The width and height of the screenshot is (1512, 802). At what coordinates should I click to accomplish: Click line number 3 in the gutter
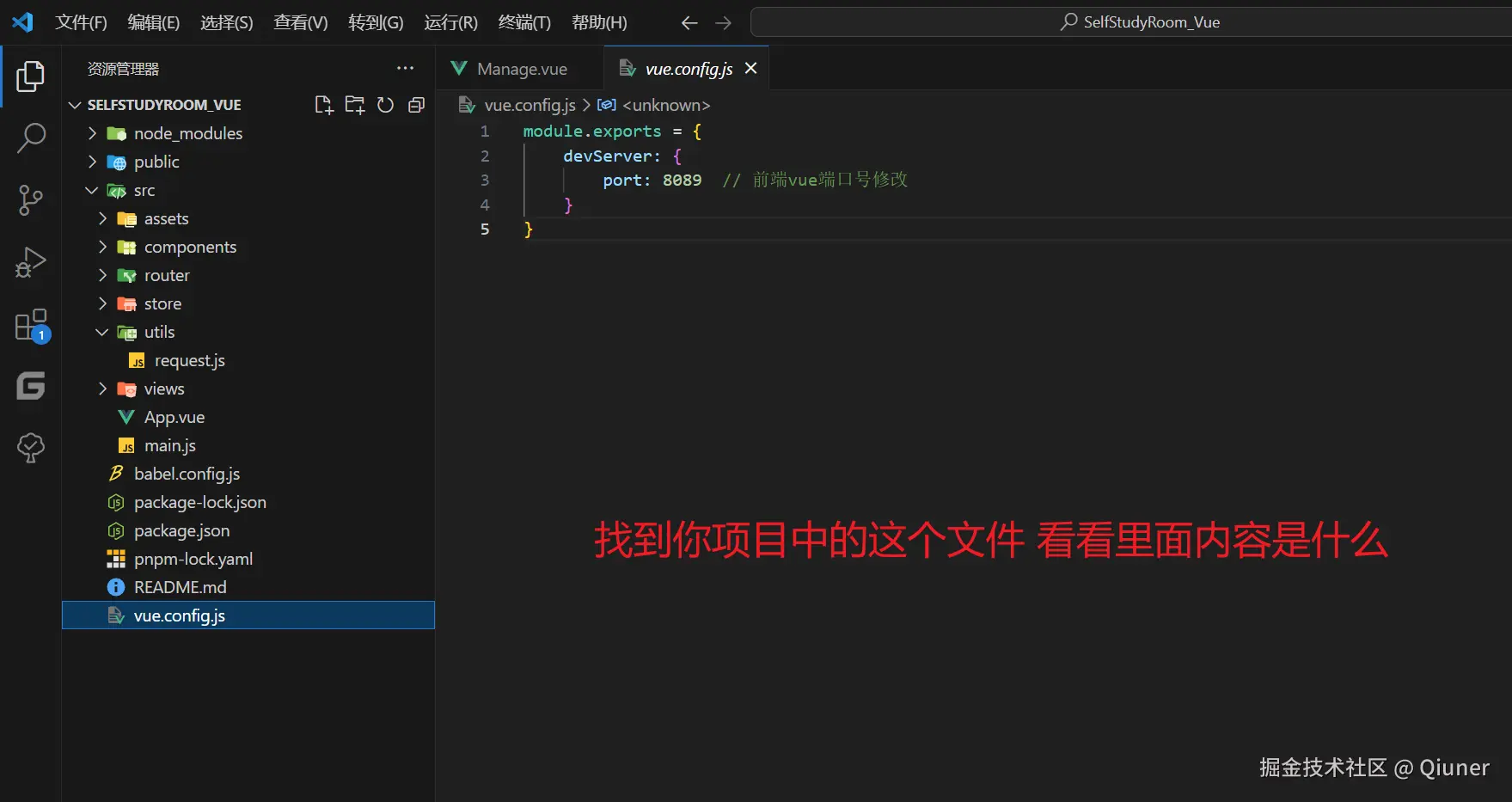(x=485, y=181)
